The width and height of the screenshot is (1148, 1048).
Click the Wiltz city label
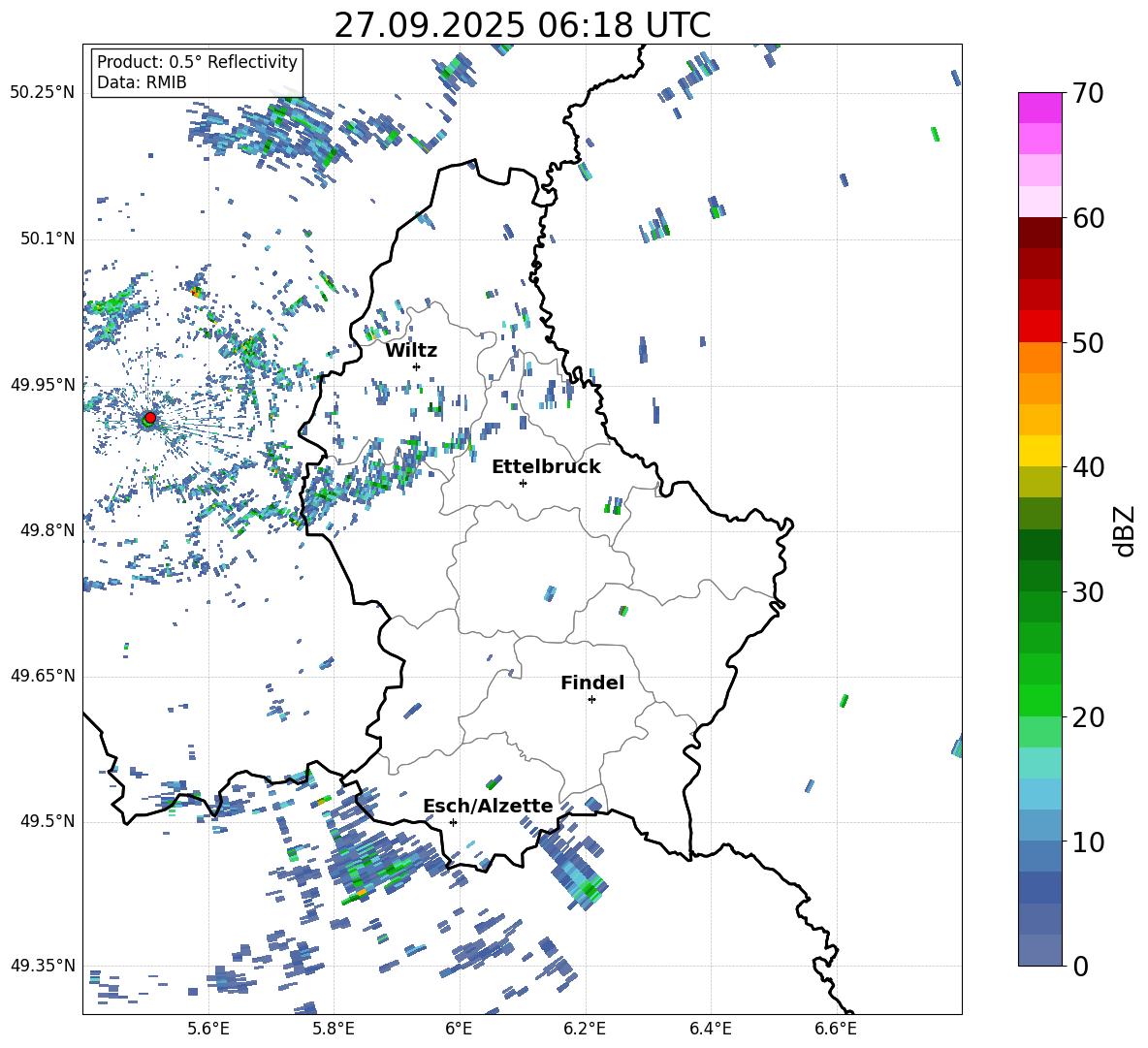click(411, 350)
